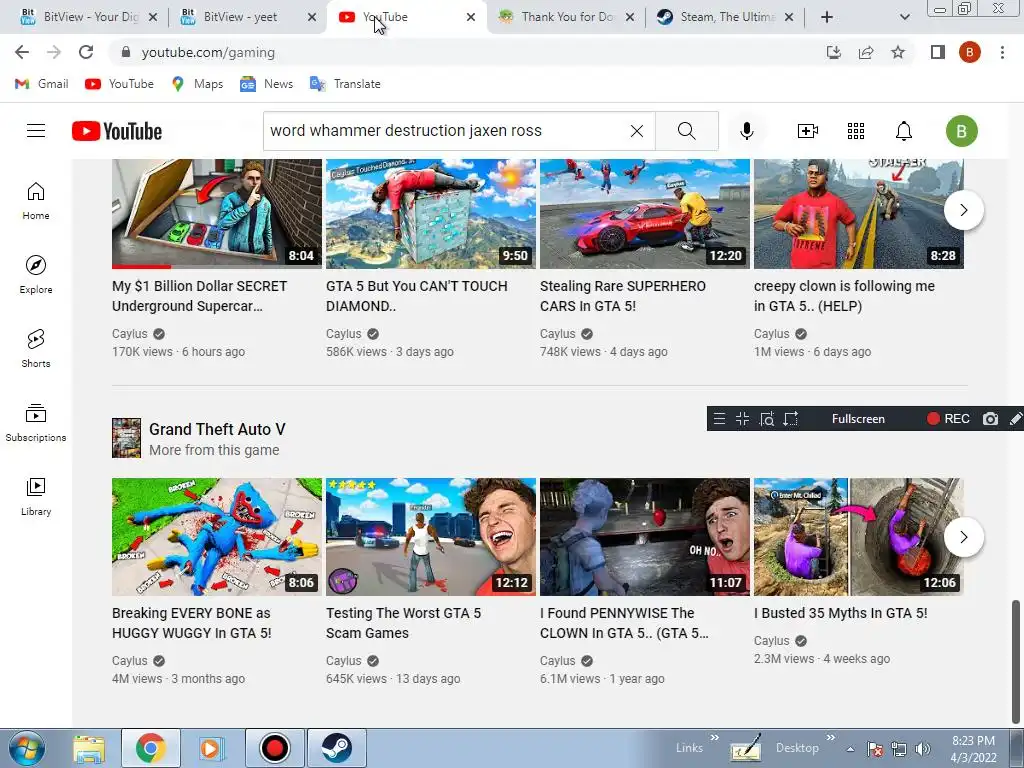Click the volume speaker tray icon
This screenshot has height=768, width=1024.
coord(922,749)
